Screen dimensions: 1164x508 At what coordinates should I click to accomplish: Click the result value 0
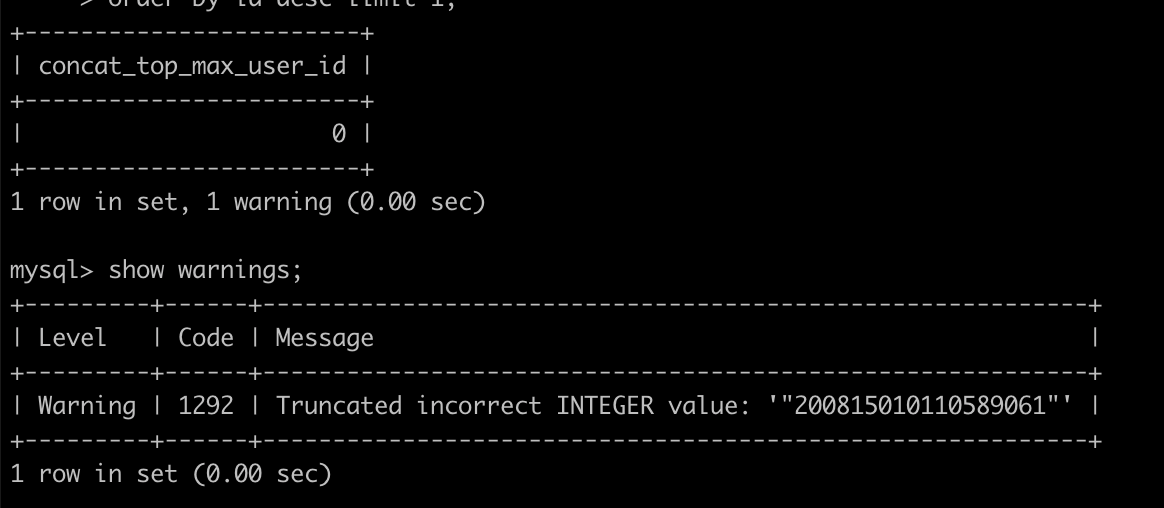(x=339, y=134)
